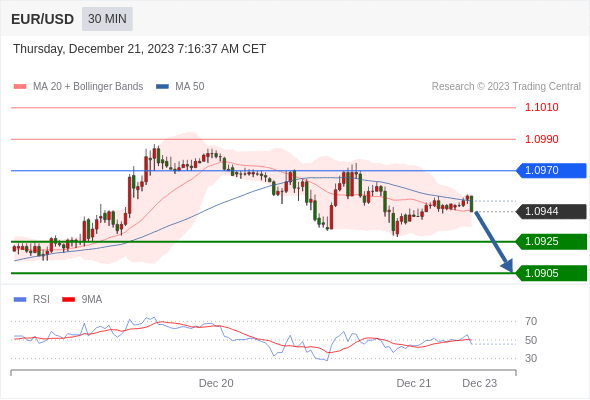Click the Dec 23 date axis label

coord(479,383)
